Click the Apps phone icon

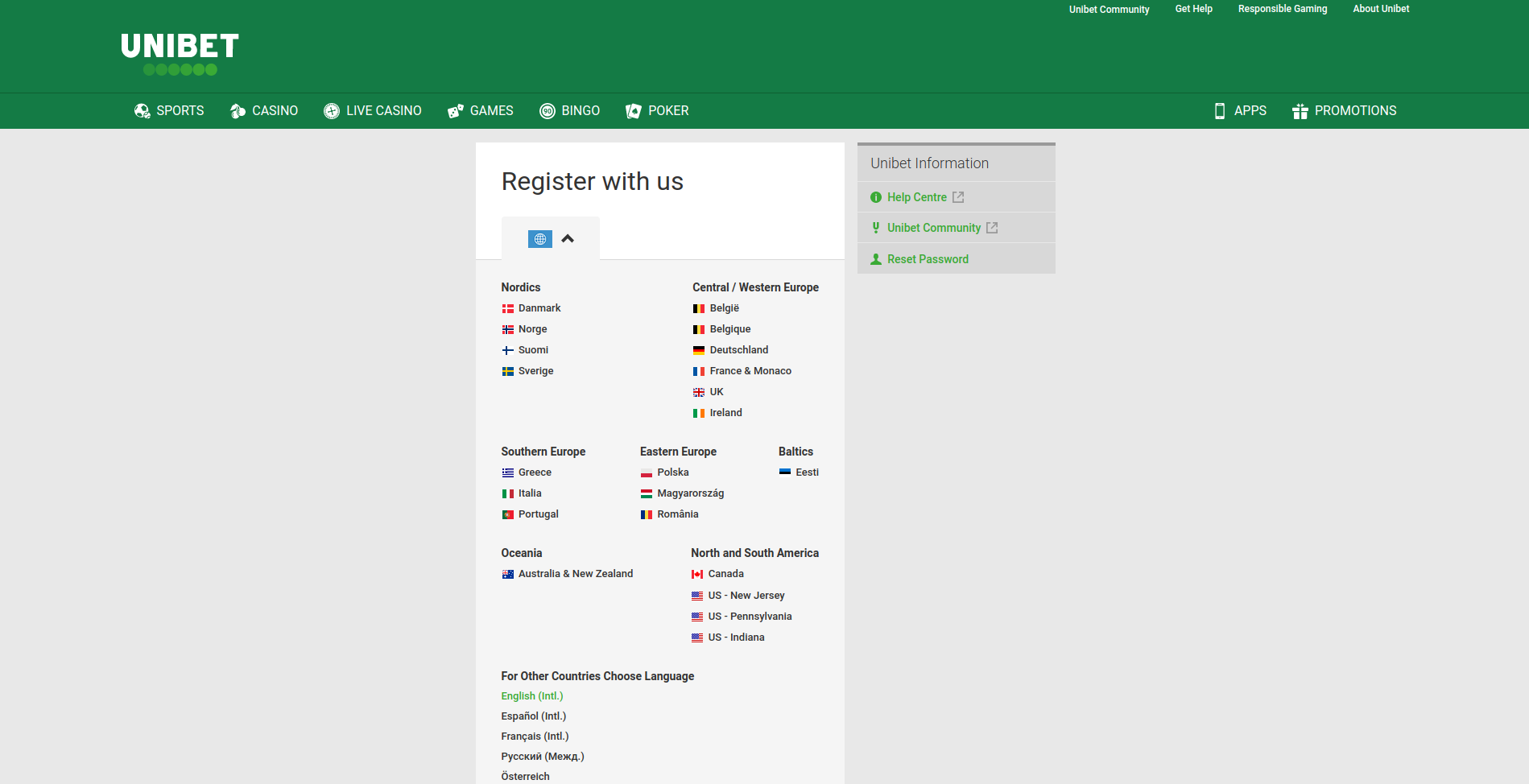pos(1220,111)
